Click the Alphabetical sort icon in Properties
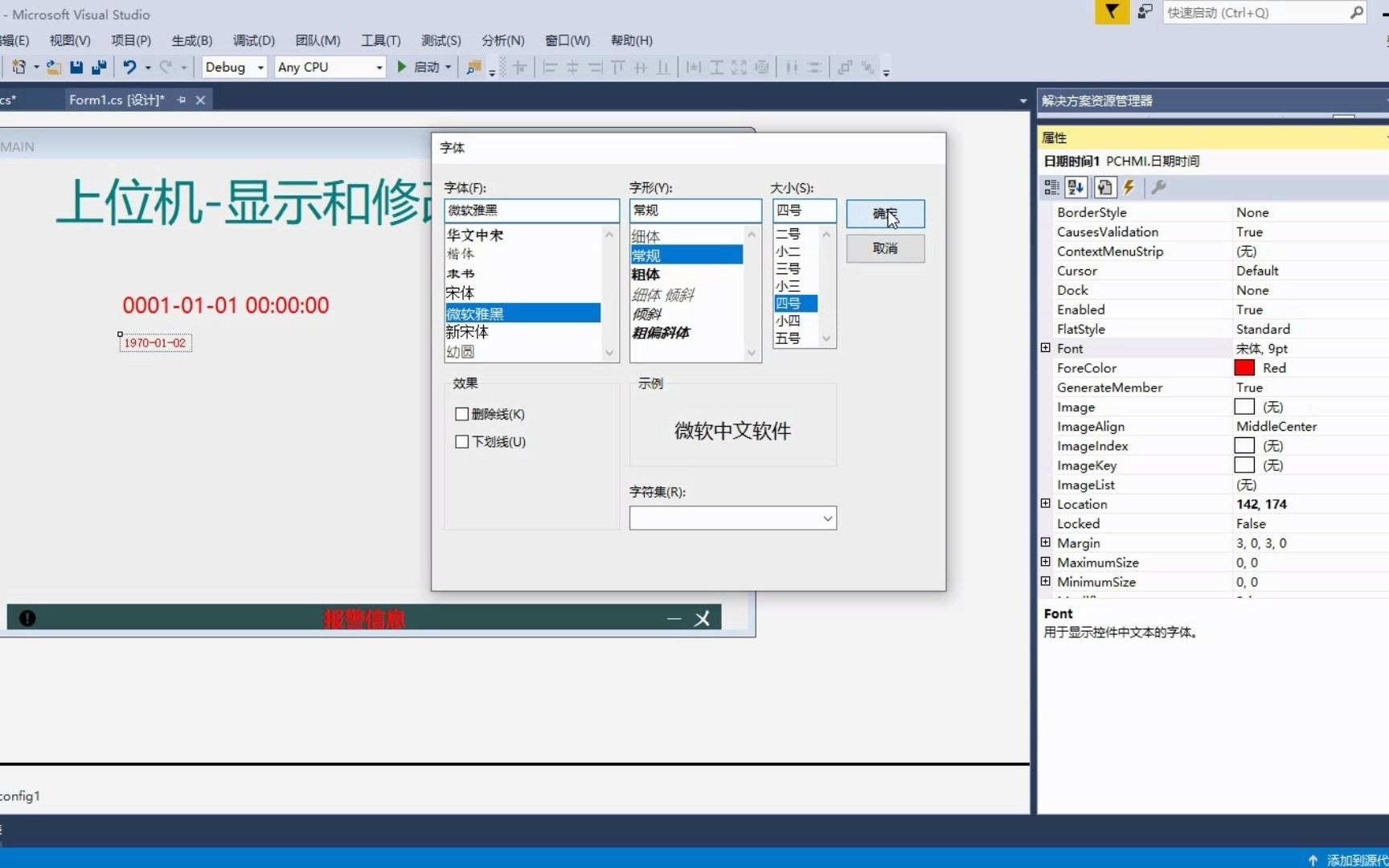Viewport: 1389px width, 868px height. 1076,187
